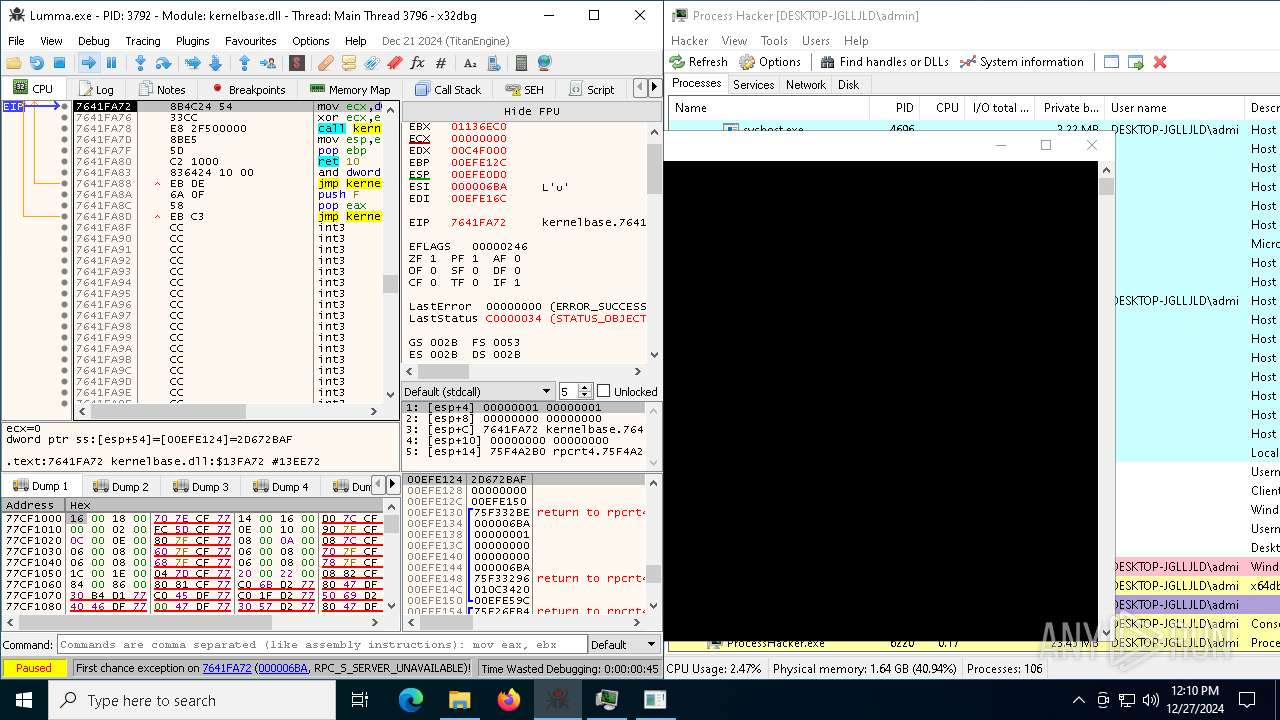This screenshot has width=1280, height=720.
Task: Switch to the SEH tab
Action: pos(524,89)
